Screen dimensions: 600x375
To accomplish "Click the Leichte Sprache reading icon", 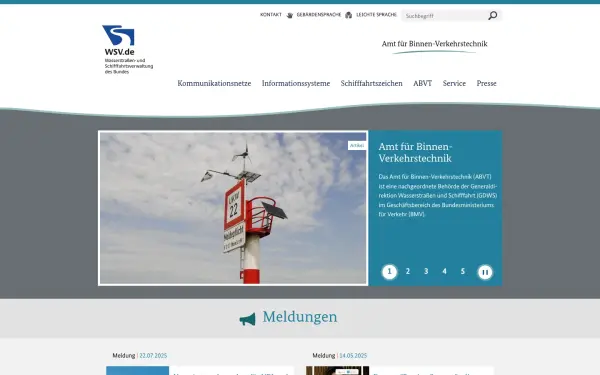I will click(x=348, y=15).
